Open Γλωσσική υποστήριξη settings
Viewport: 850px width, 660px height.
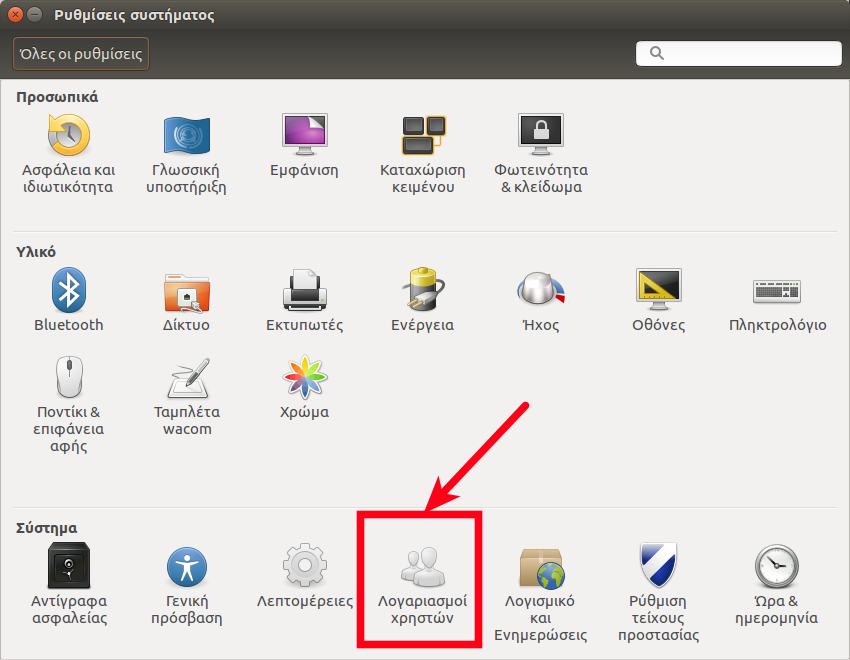coord(186,154)
